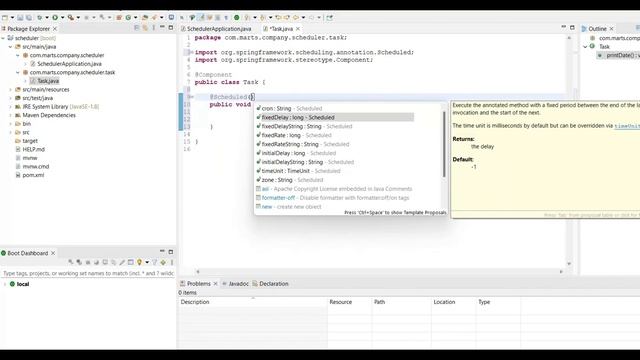Select printDate() in the Outline view
Viewport: 640px width, 360px height.
(619, 55)
